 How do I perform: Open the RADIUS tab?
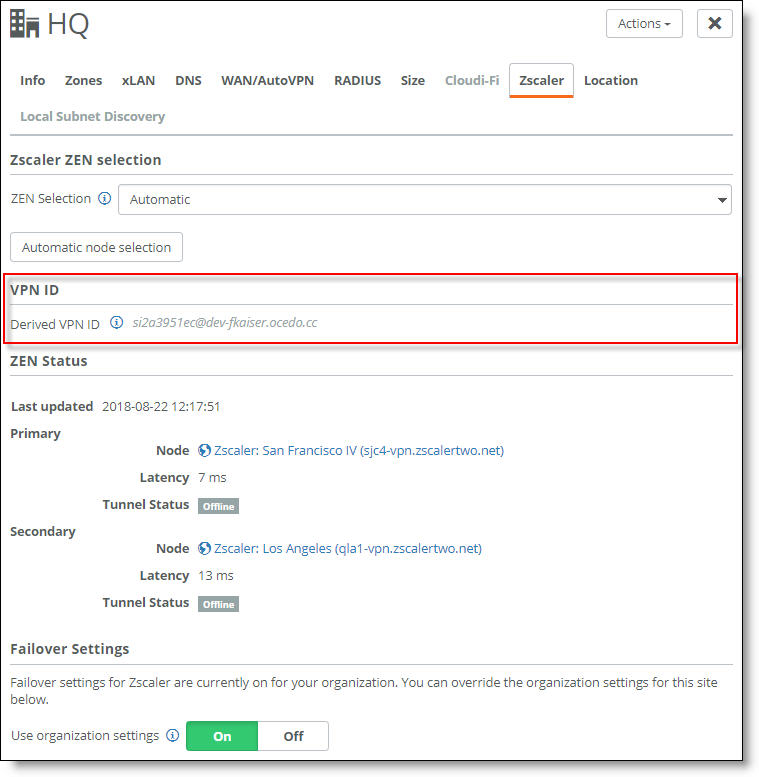(x=357, y=80)
